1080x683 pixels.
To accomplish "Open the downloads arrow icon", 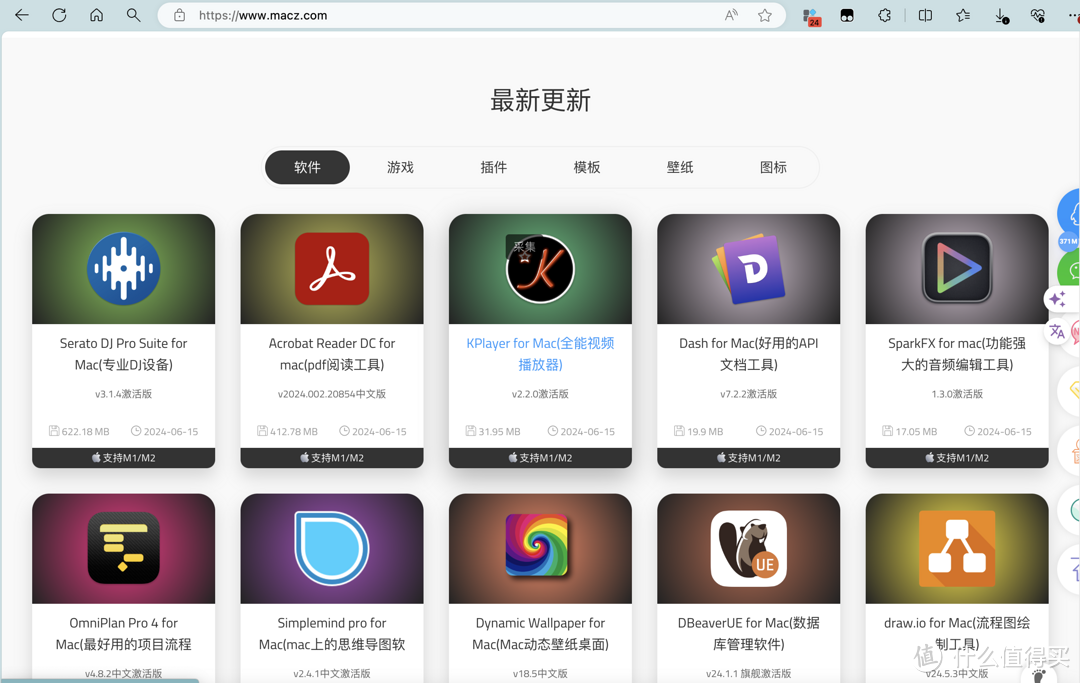I will [1001, 16].
